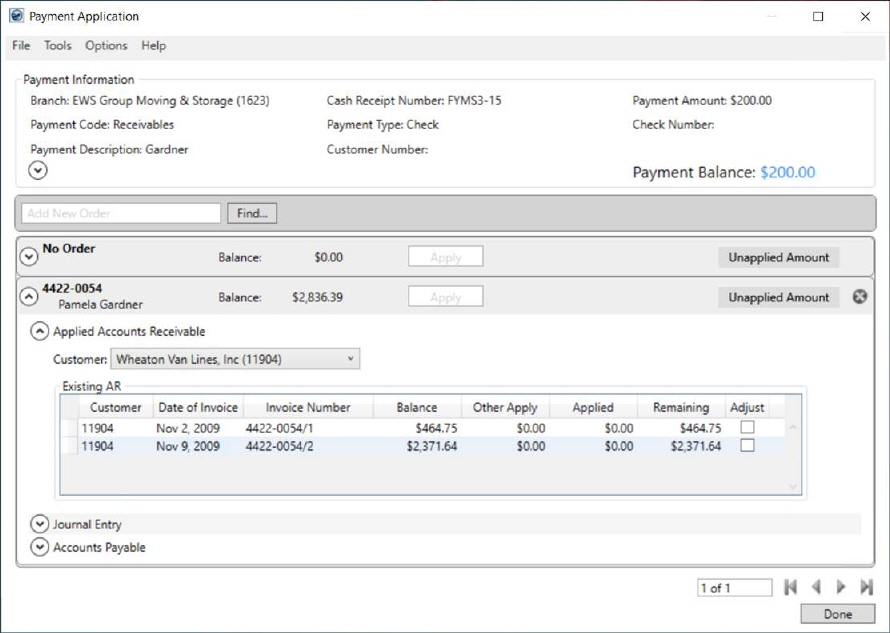Open the Options menu
The image size is (890, 633).
[x=106, y=46]
